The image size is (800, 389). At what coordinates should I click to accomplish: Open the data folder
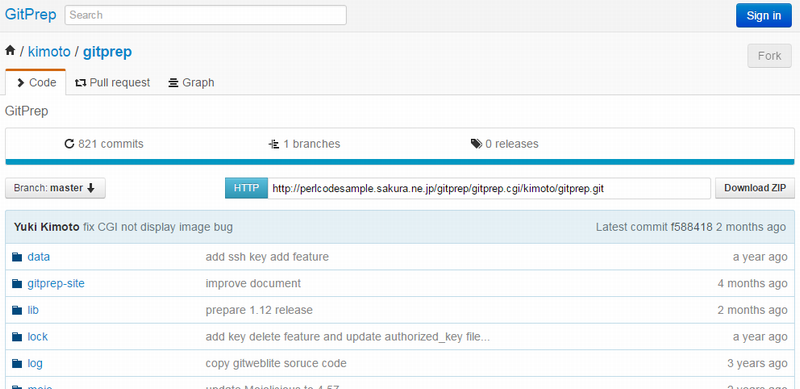[x=39, y=257]
